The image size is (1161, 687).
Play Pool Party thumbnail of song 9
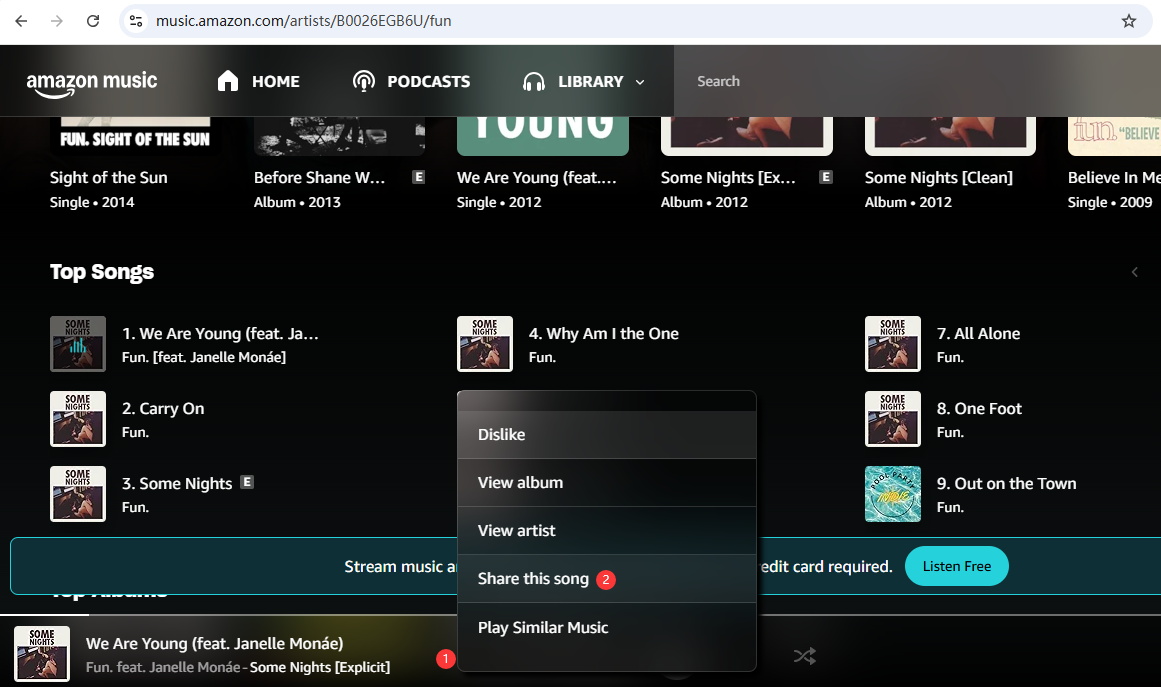[893, 494]
